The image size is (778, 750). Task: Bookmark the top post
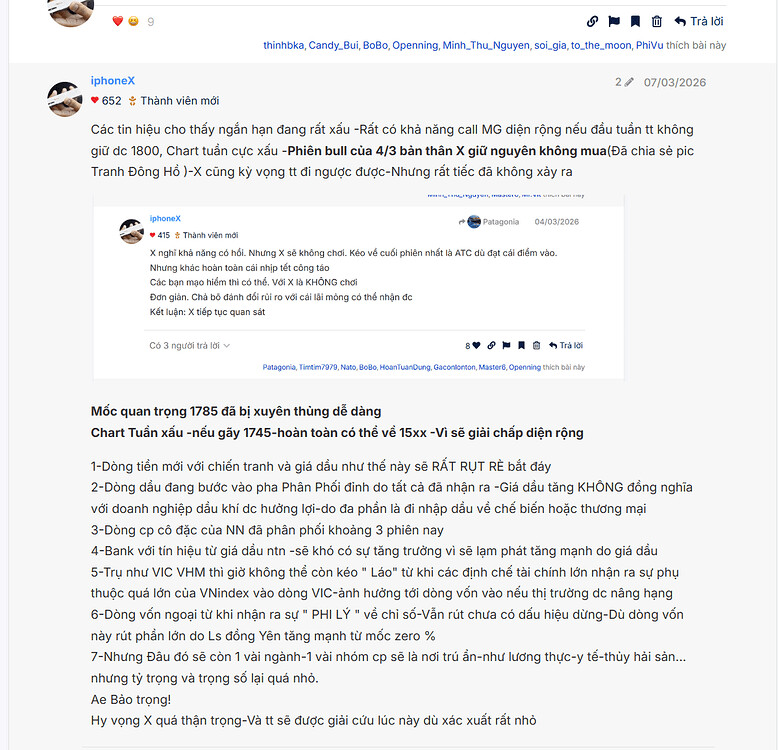coord(635,21)
